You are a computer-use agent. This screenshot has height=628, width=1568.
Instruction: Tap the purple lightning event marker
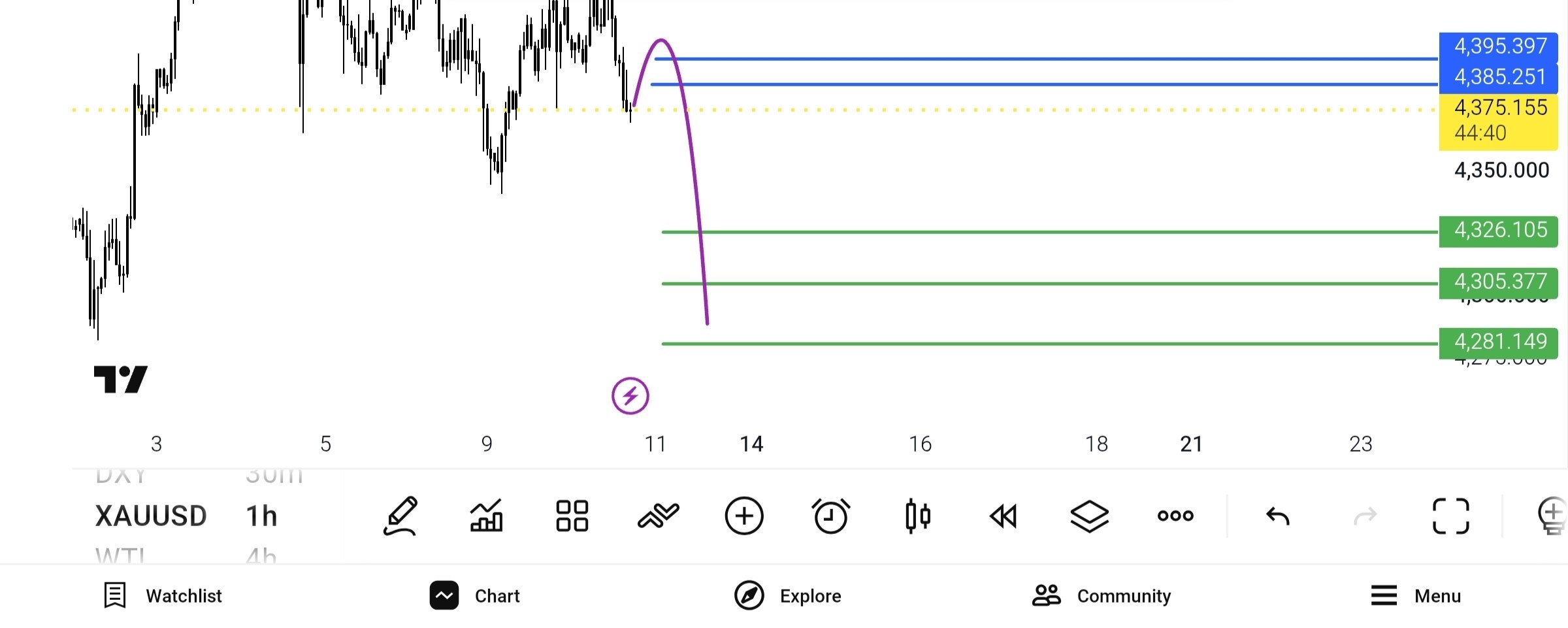(630, 396)
